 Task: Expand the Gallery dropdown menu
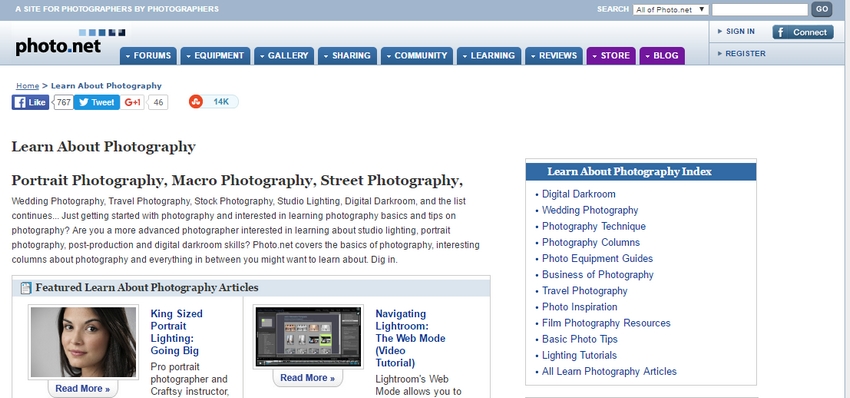pos(284,55)
